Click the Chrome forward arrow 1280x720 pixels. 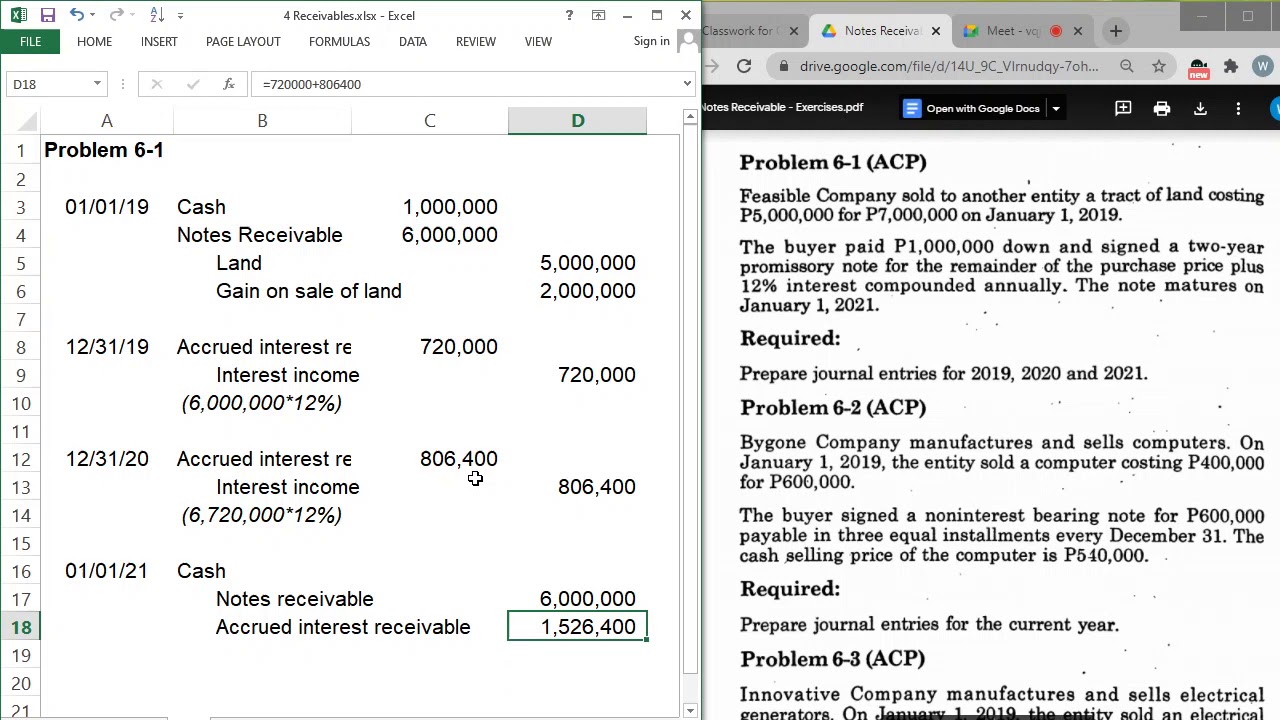(711, 66)
